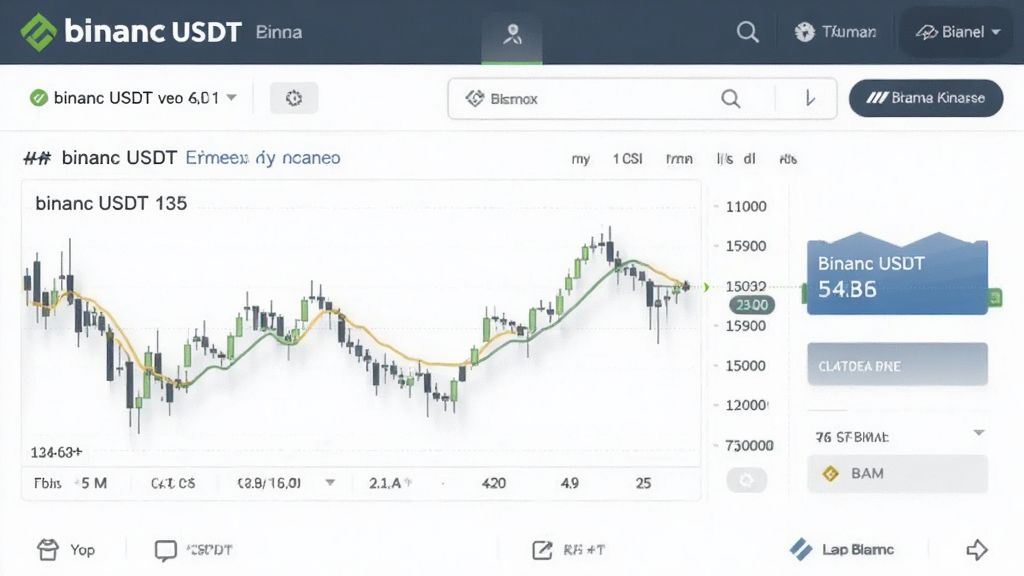Viewport: 1024px width, 576px height.
Task: Click the Binna text in header
Action: pos(279,32)
